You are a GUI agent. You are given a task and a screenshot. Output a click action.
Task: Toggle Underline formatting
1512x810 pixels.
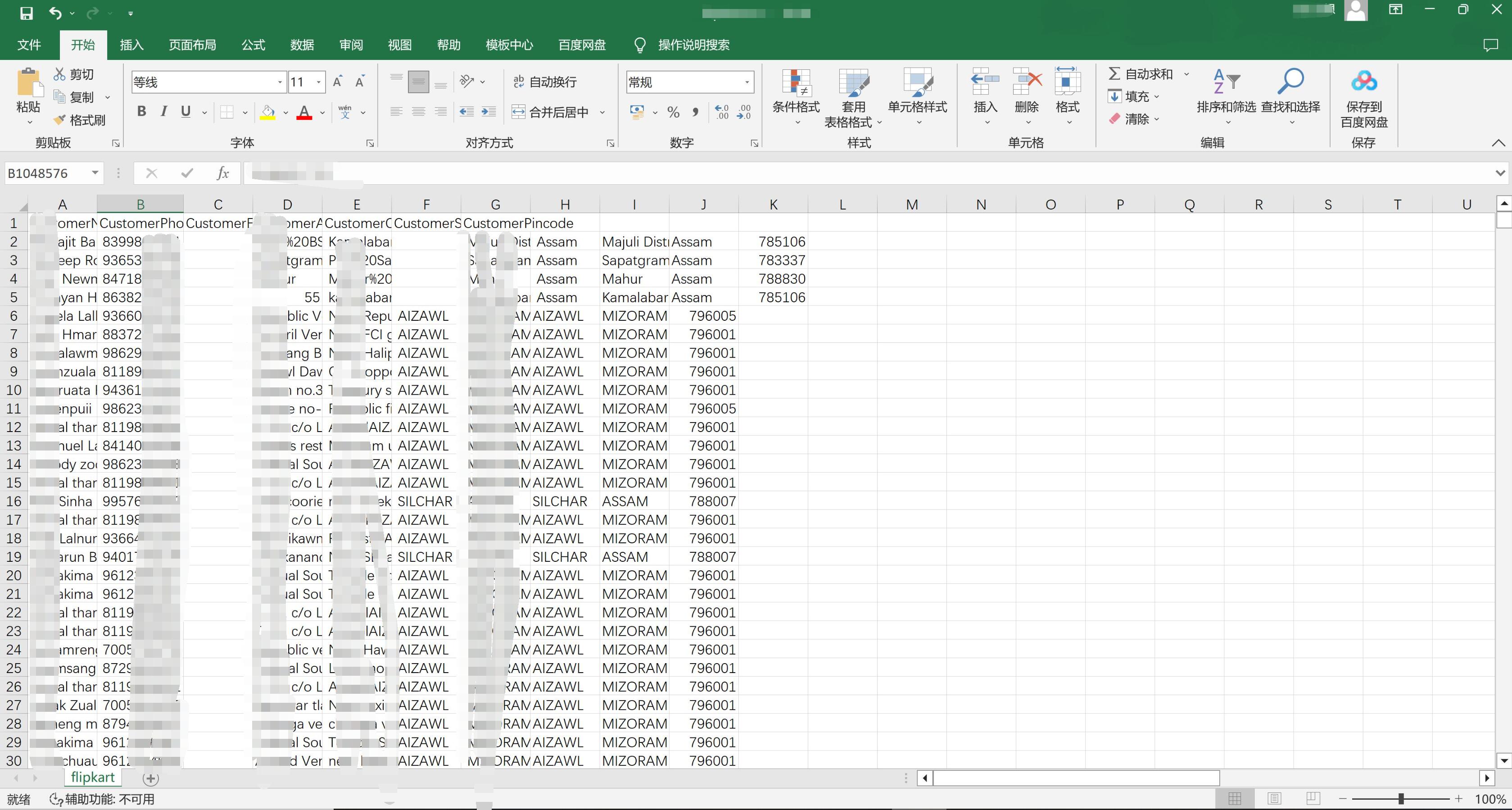click(x=186, y=112)
